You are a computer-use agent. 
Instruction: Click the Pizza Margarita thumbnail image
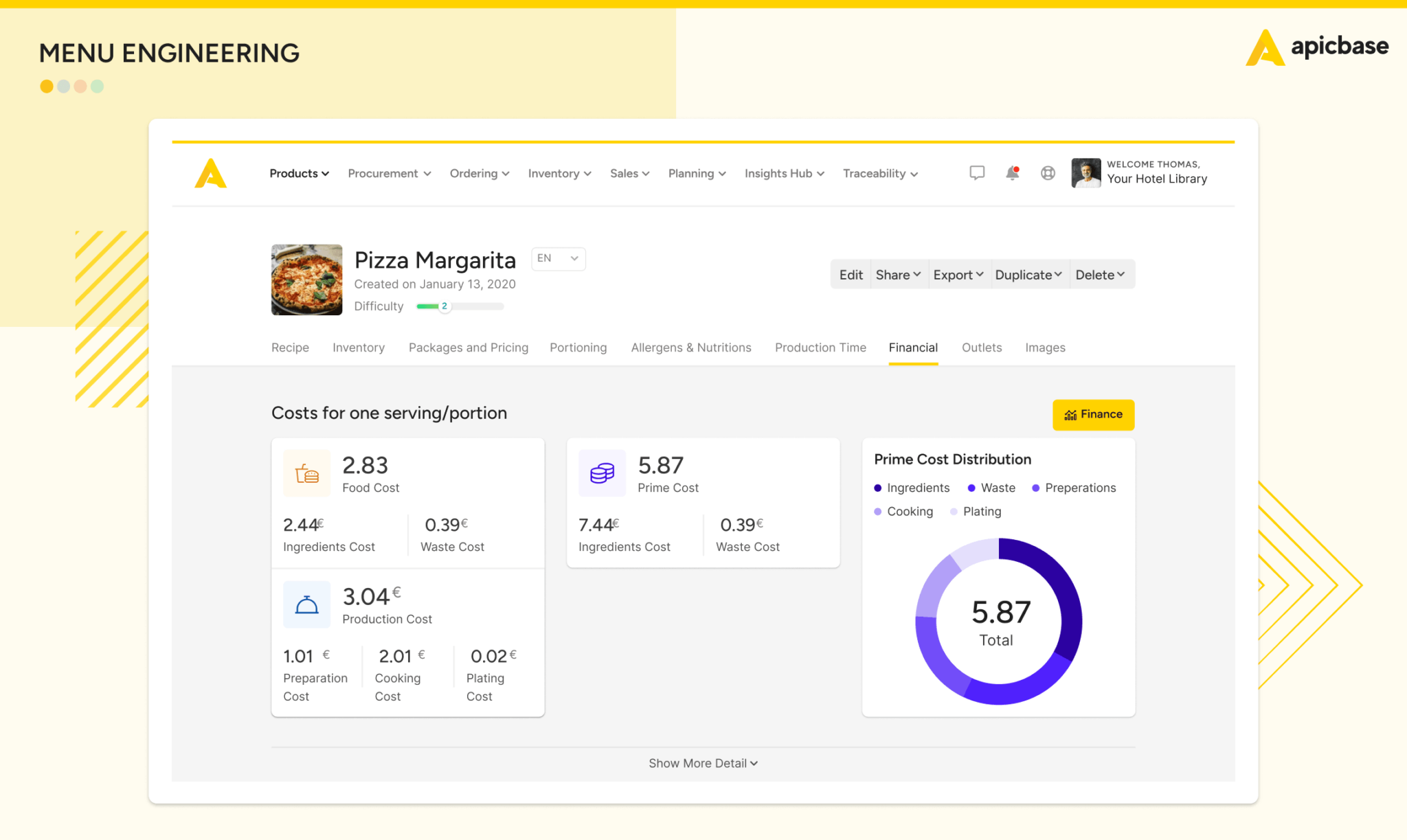point(306,280)
